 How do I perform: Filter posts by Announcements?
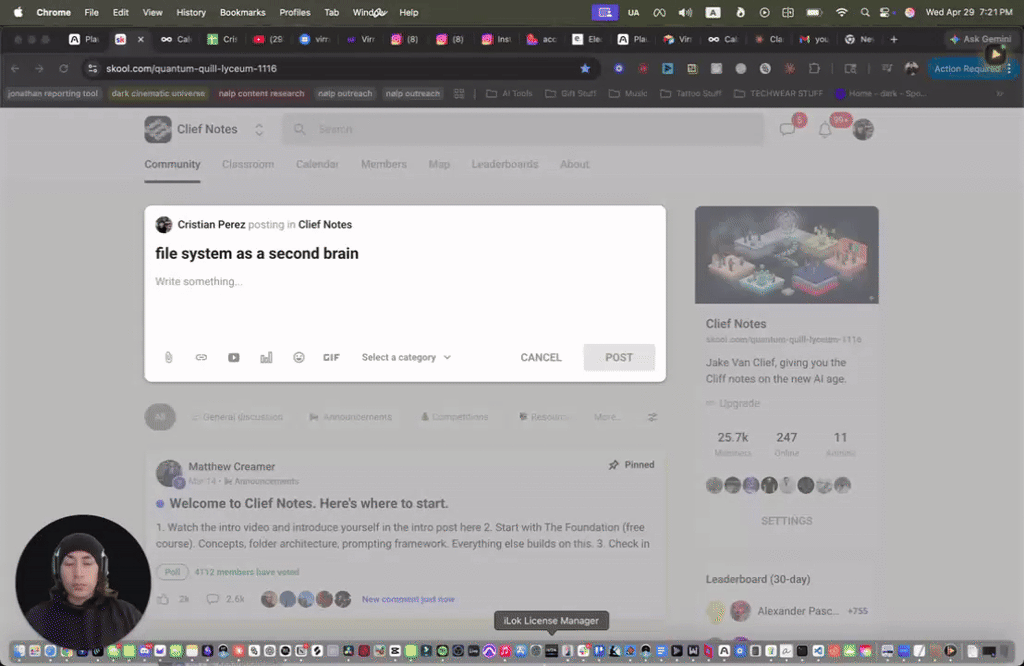click(x=351, y=417)
